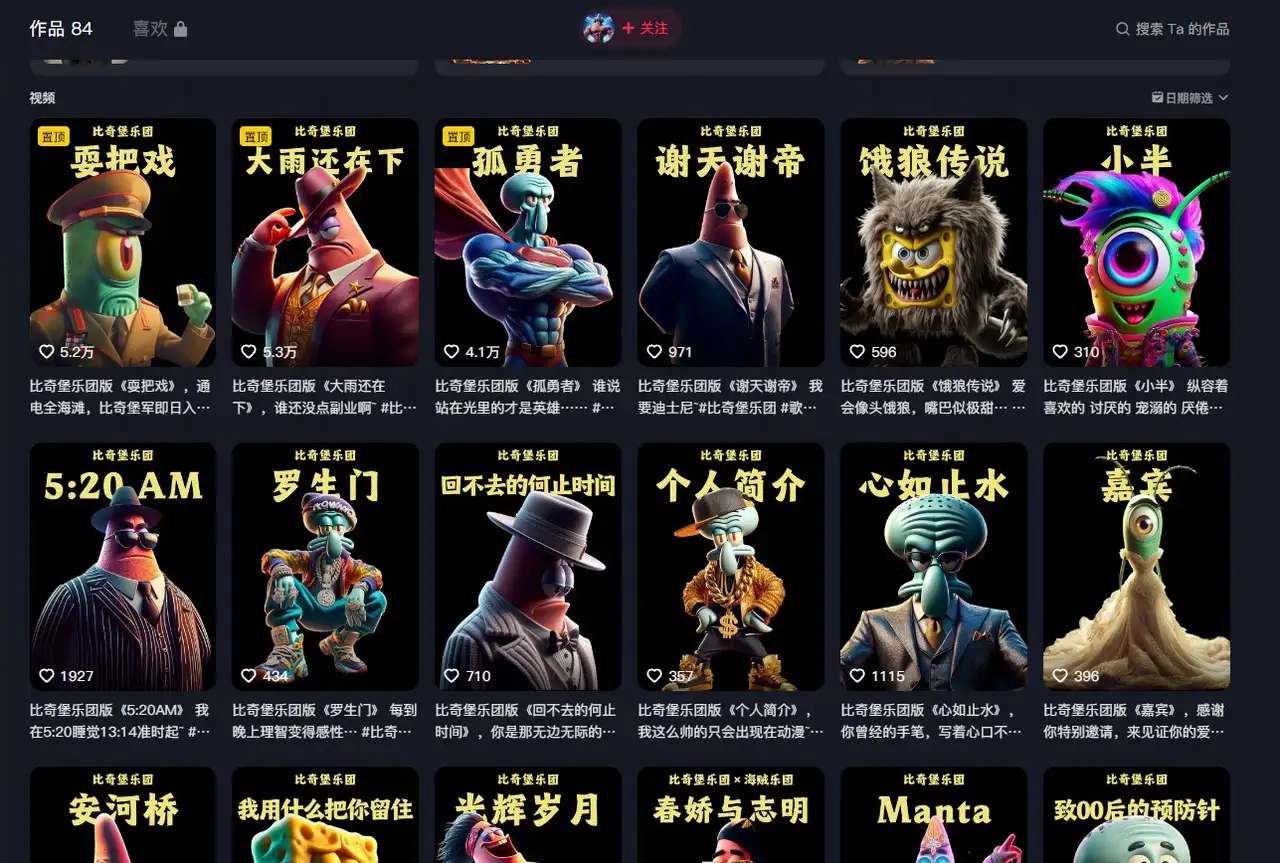
Task: Click the 搜索 Ta 的作品 search field
Action: click(x=1172, y=29)
